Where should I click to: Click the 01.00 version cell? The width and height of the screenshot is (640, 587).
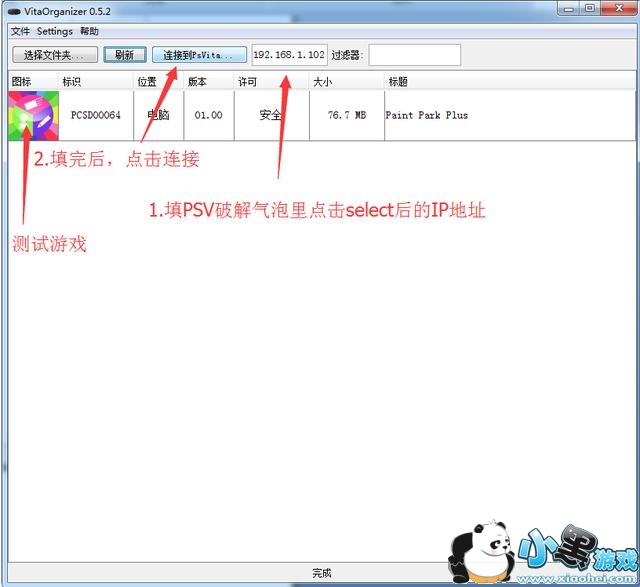[209, 116]
